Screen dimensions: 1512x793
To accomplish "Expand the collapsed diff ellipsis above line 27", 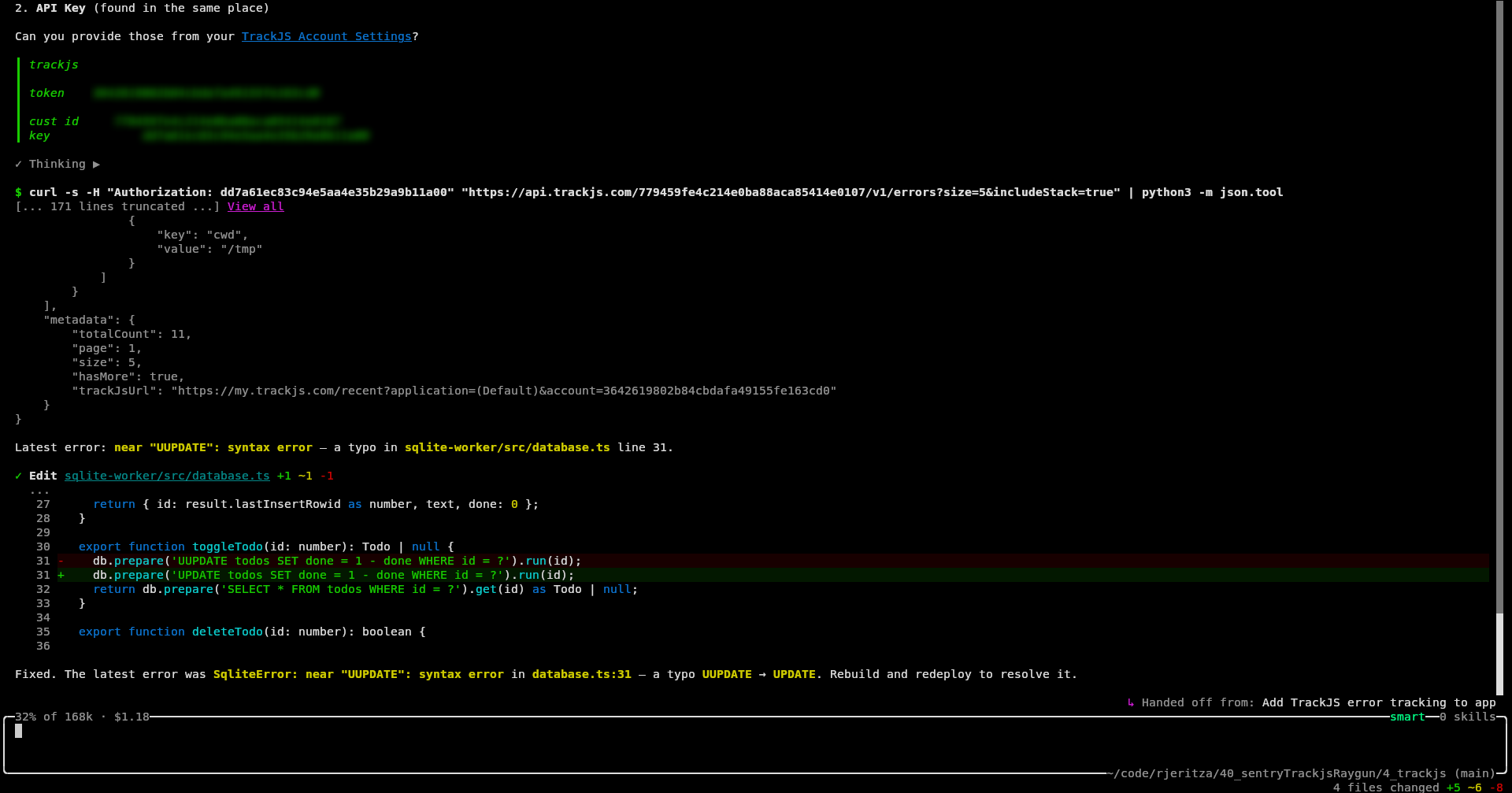I will (39, 490).
